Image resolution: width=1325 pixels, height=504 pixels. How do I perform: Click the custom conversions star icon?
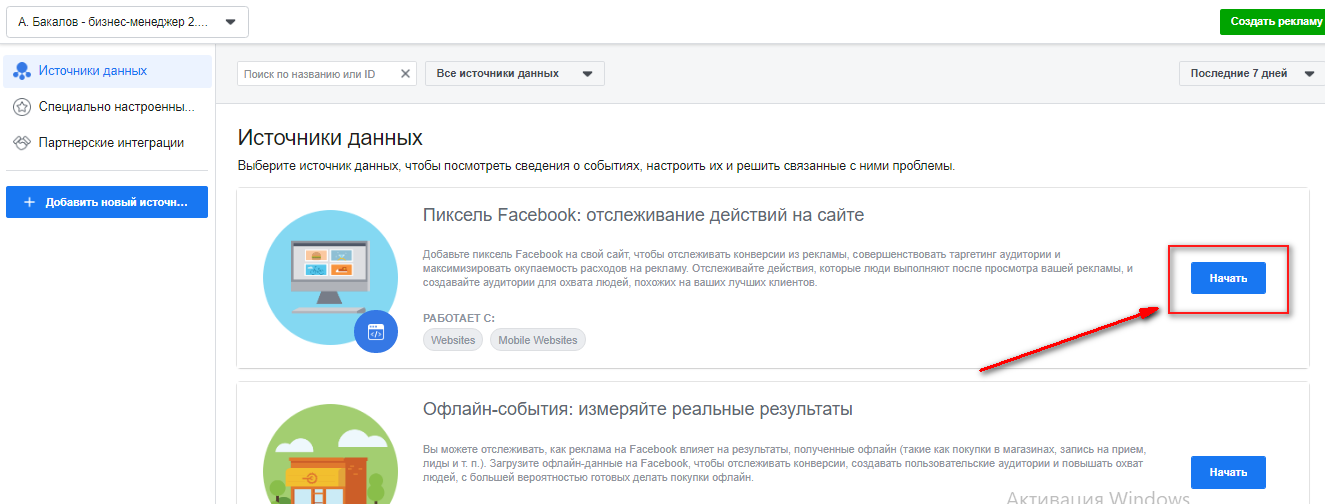click(21, 107)
